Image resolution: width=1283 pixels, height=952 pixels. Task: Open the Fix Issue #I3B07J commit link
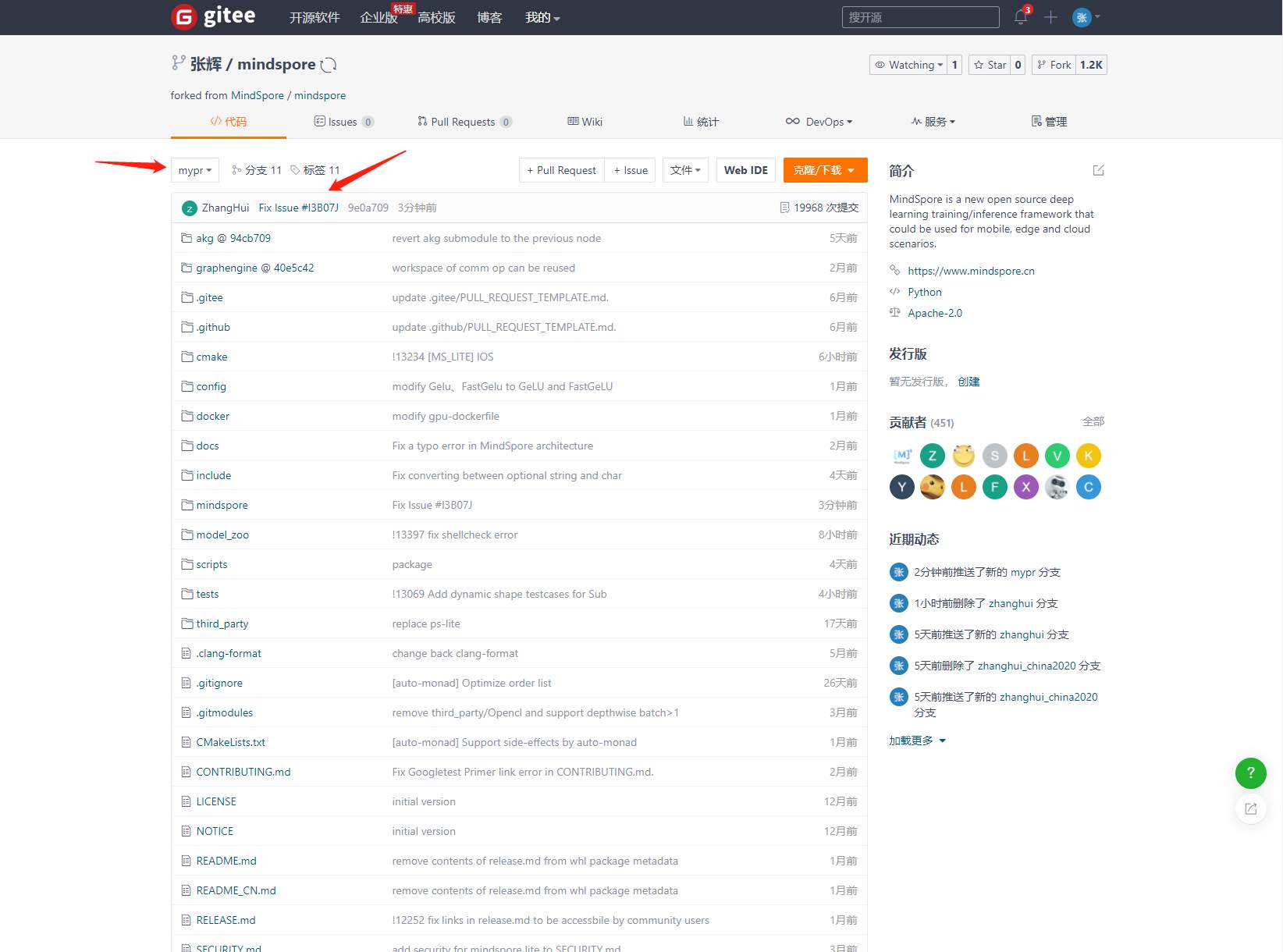(299, 208)
